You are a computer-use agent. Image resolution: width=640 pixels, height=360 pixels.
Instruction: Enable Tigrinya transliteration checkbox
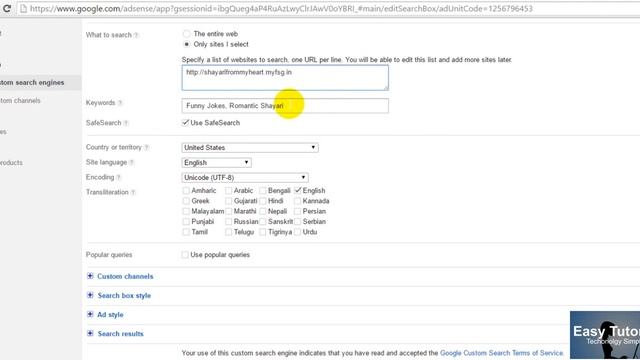pyautogui.click(x=263, y=232)
